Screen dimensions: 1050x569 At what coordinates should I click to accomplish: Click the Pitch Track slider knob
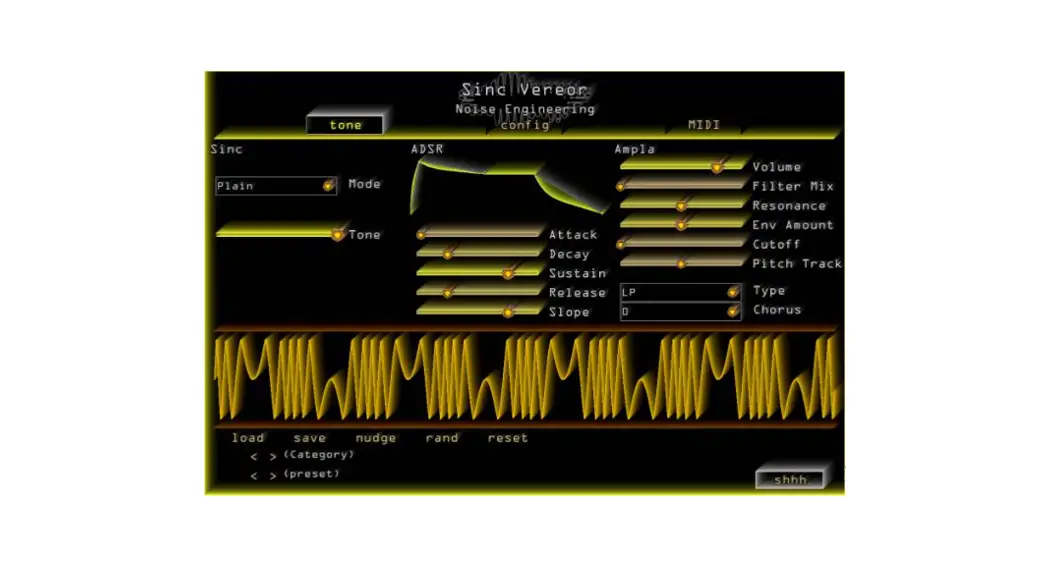[681, 264]
